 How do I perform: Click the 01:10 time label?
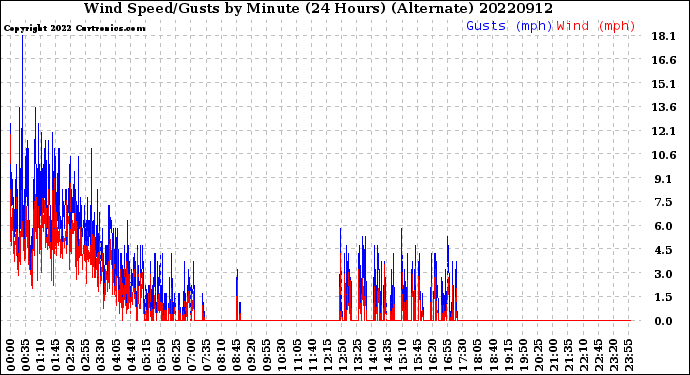click(40, 355)
